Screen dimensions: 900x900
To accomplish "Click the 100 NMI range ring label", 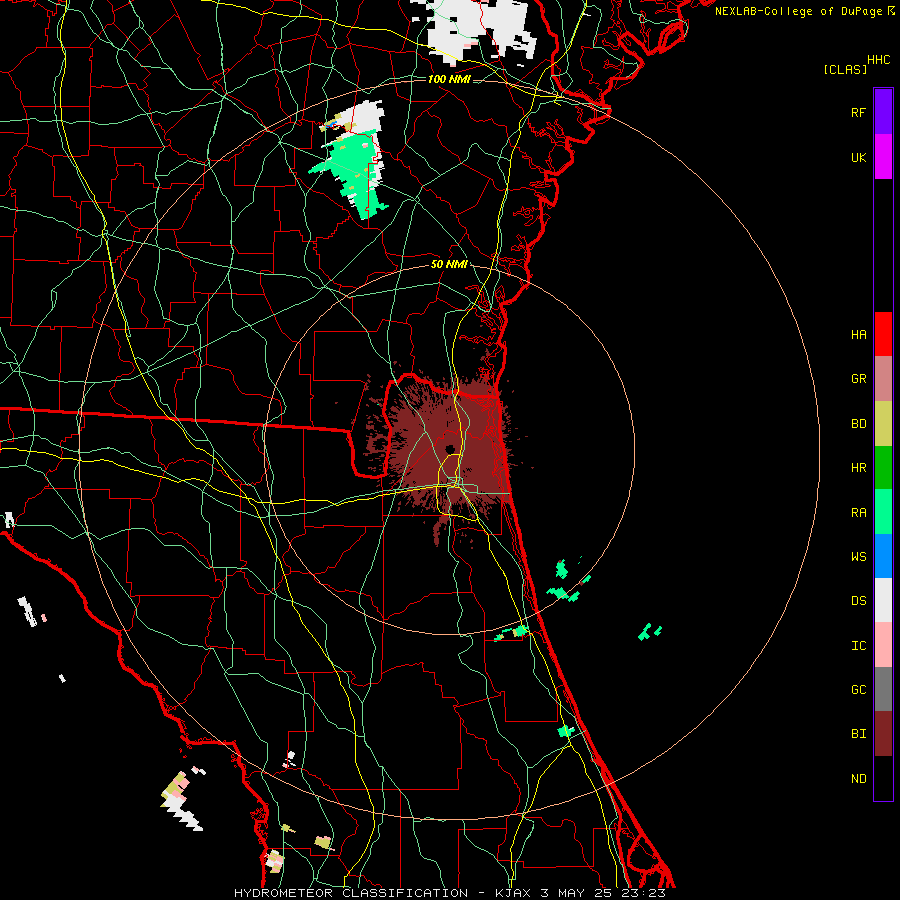I will [449, 79].
